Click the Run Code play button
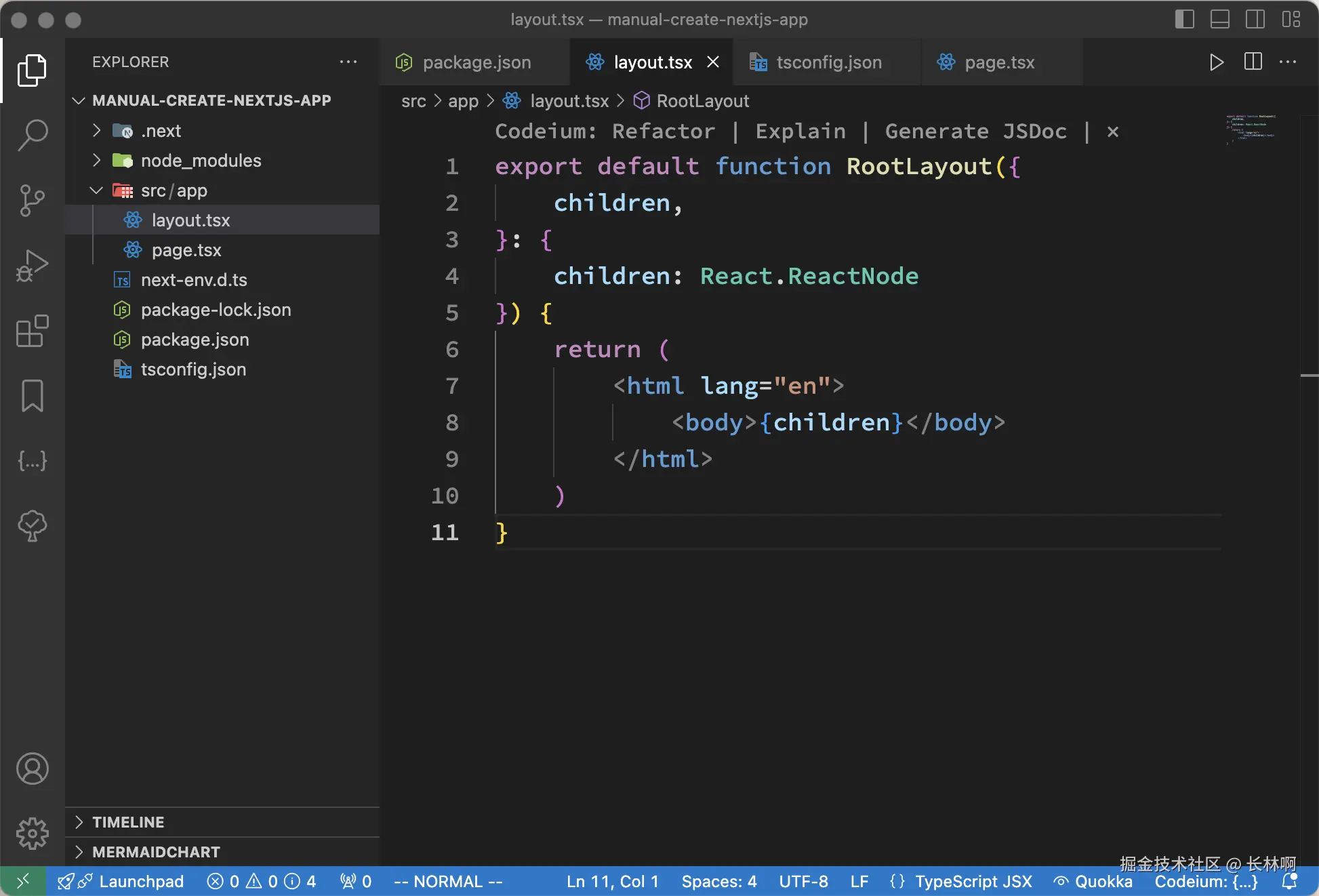The height and width of the screenshot is (896, 1319). (1216, 62)
